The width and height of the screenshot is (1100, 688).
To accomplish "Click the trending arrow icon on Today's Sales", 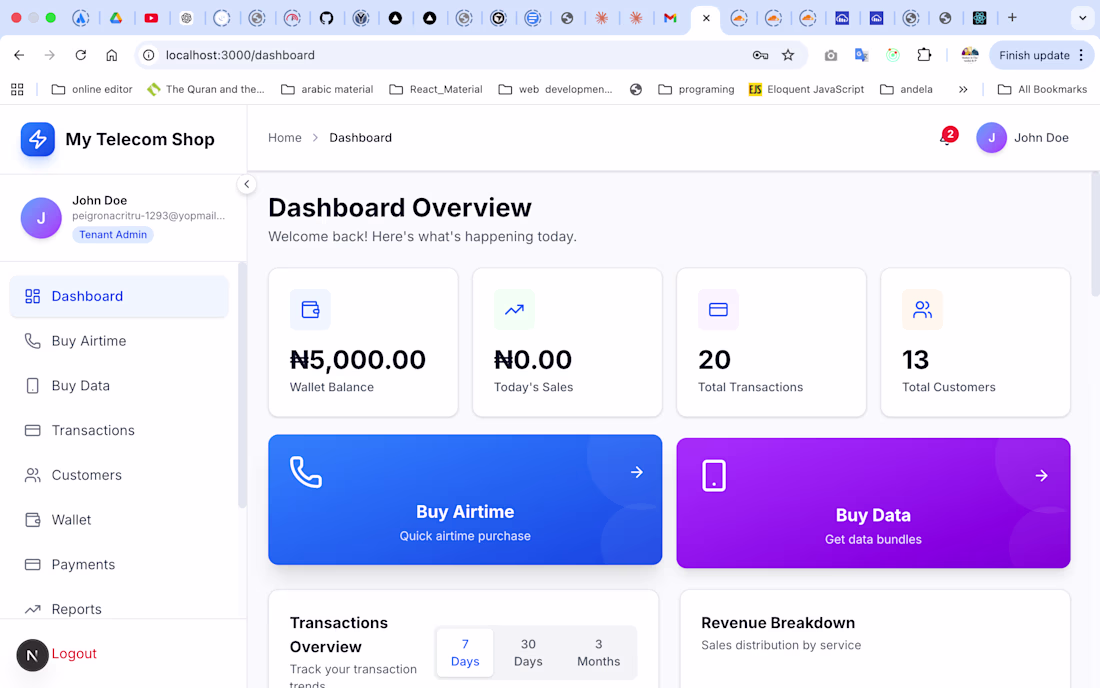I will (x=514, y=309).
